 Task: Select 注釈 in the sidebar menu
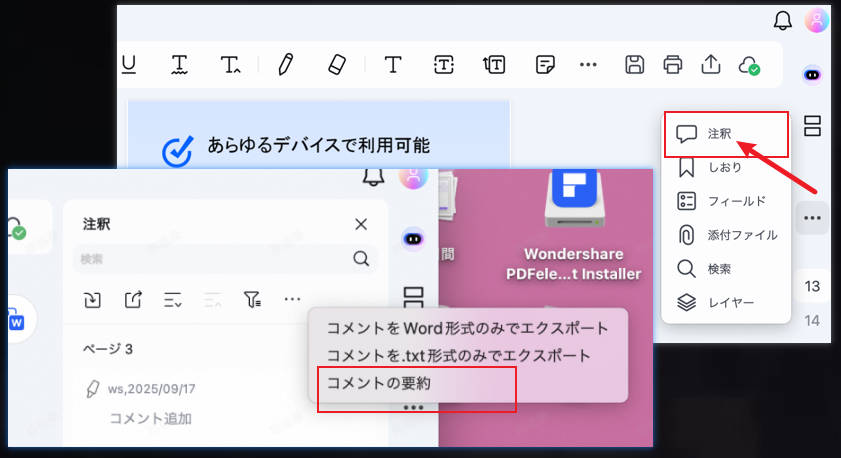(x=719, y=133)
